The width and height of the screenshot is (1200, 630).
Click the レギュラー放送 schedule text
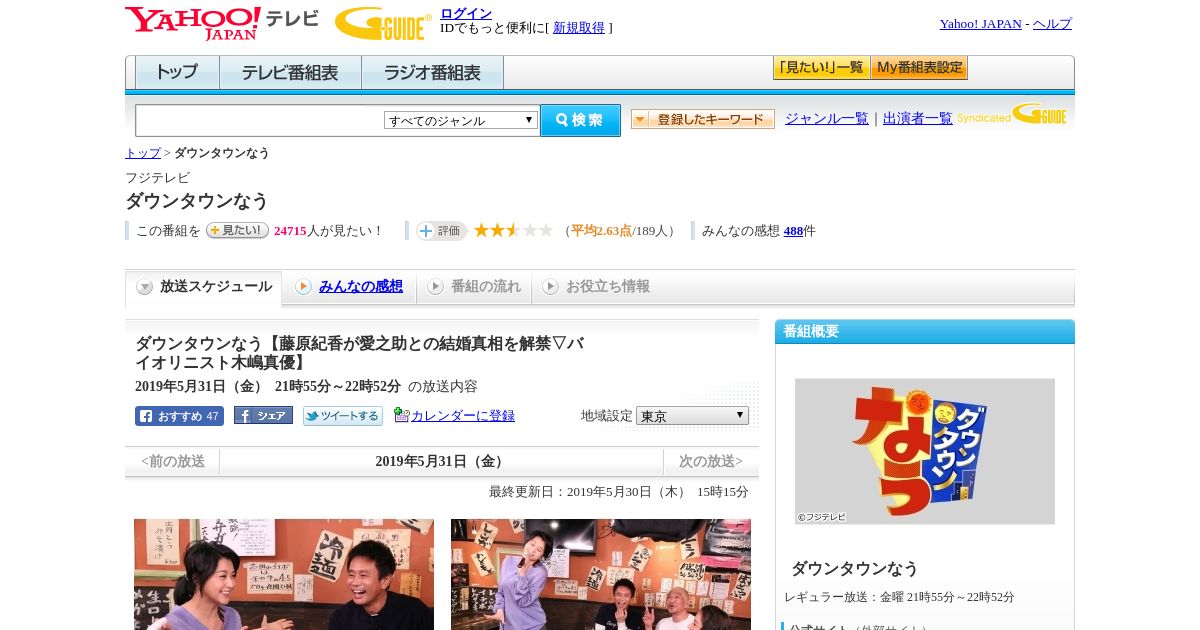pyautogui.click(x=899, y=597)
